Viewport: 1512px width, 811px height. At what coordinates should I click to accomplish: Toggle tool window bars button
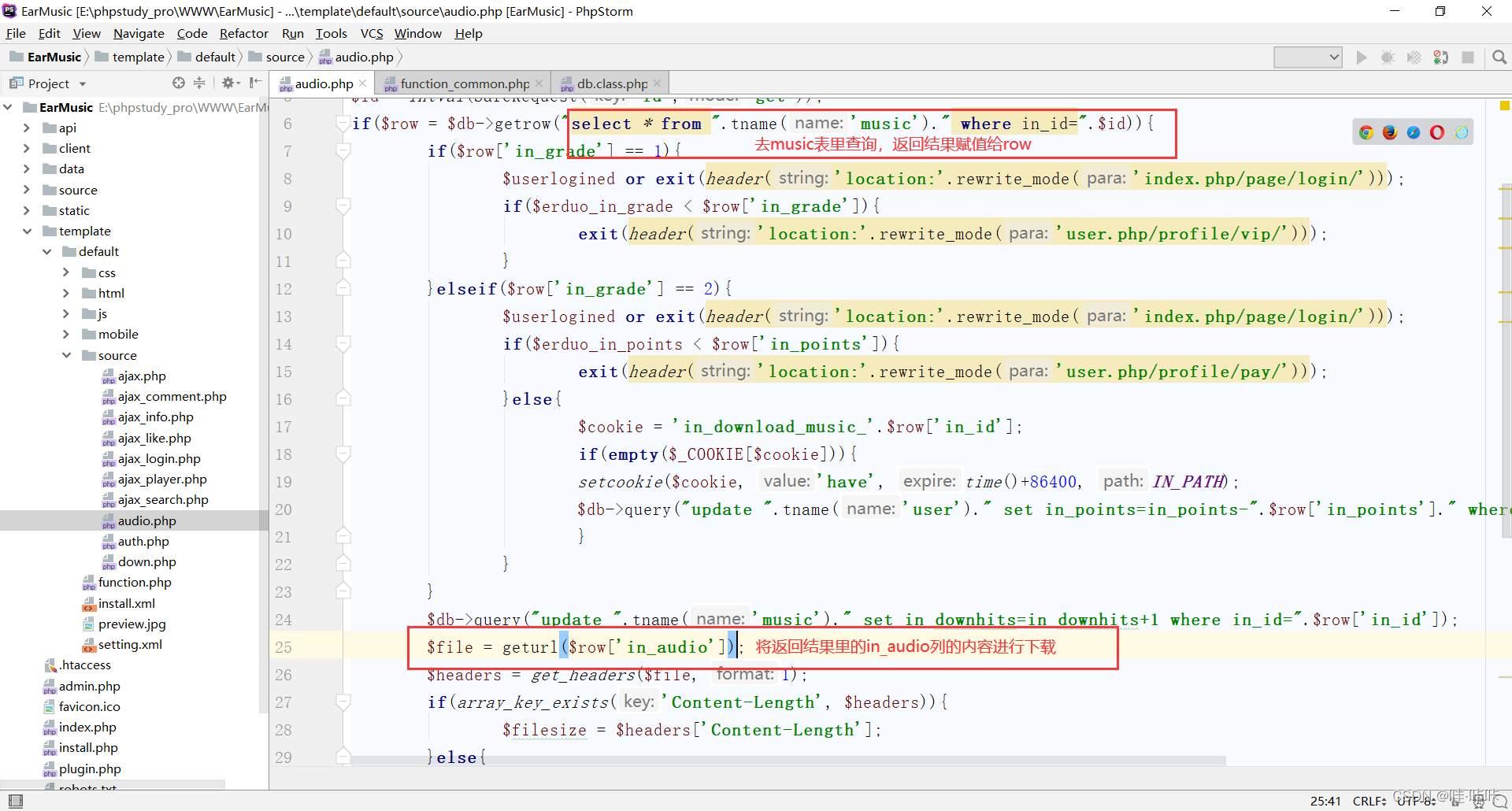click(x=16, y=801)
